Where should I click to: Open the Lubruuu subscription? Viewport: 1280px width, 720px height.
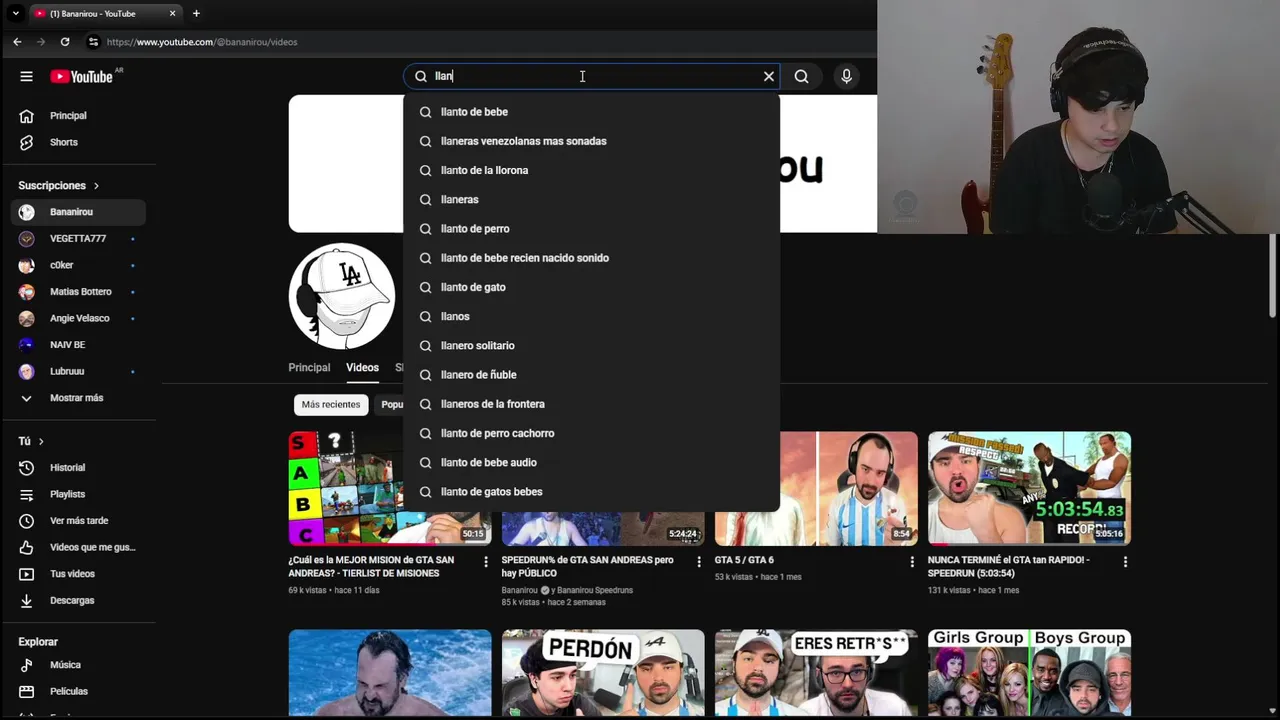click(x=79, y=371)
